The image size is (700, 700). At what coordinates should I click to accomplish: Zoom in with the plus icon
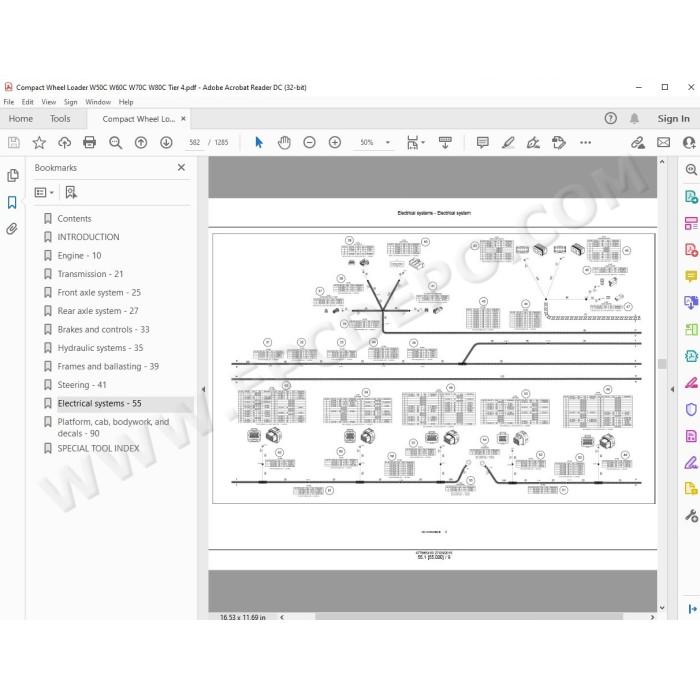(335, 142)
